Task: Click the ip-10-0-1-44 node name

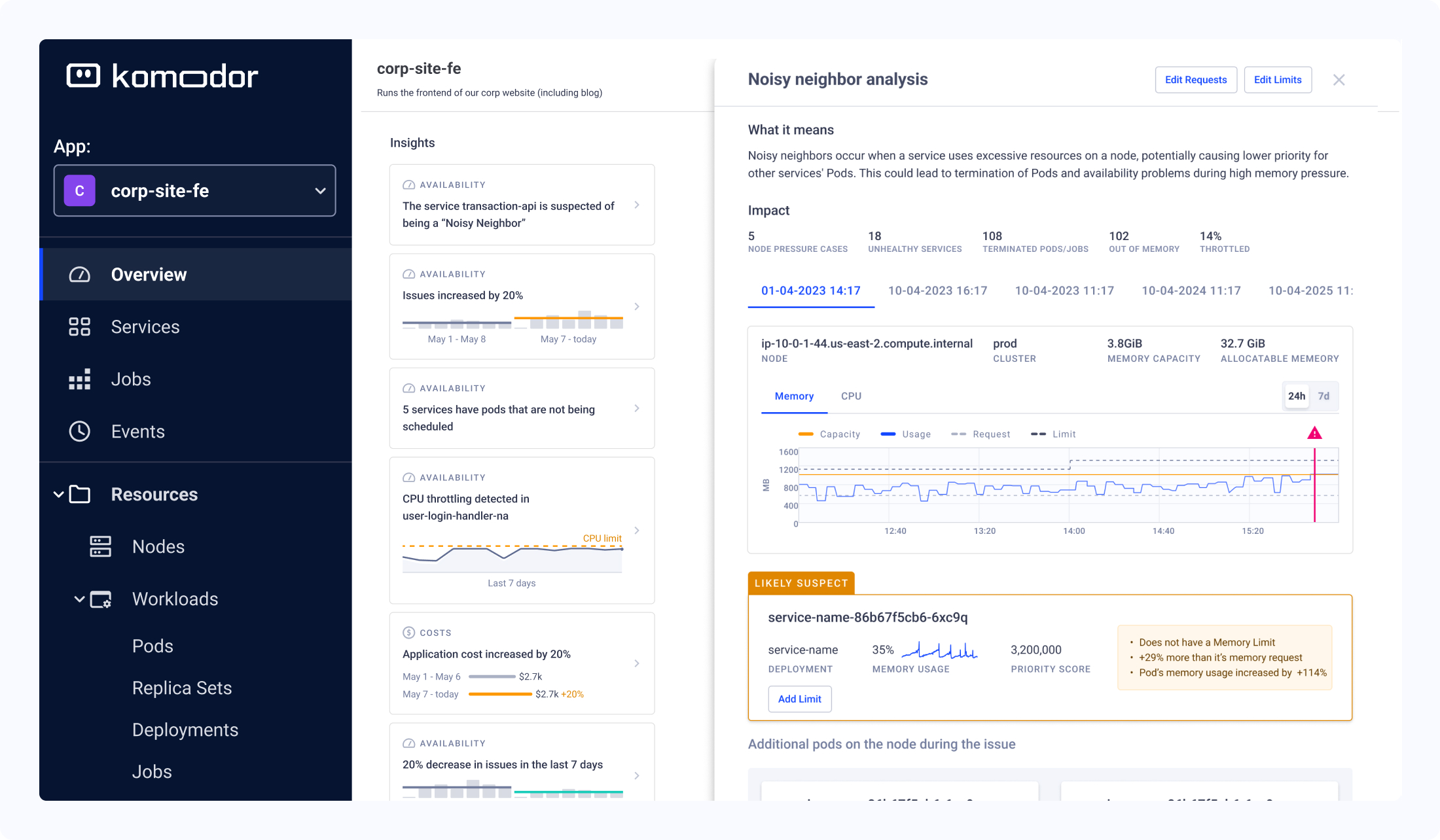Action: point(867,343)
